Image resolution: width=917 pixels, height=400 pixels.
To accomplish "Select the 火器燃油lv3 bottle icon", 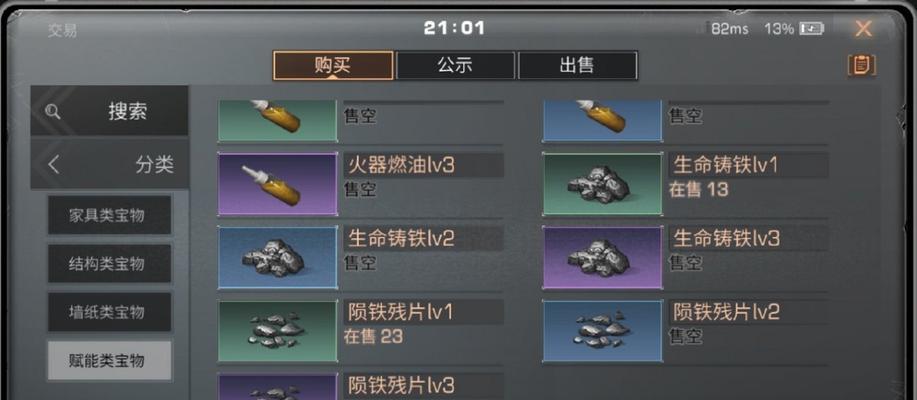I will [278, 184].
